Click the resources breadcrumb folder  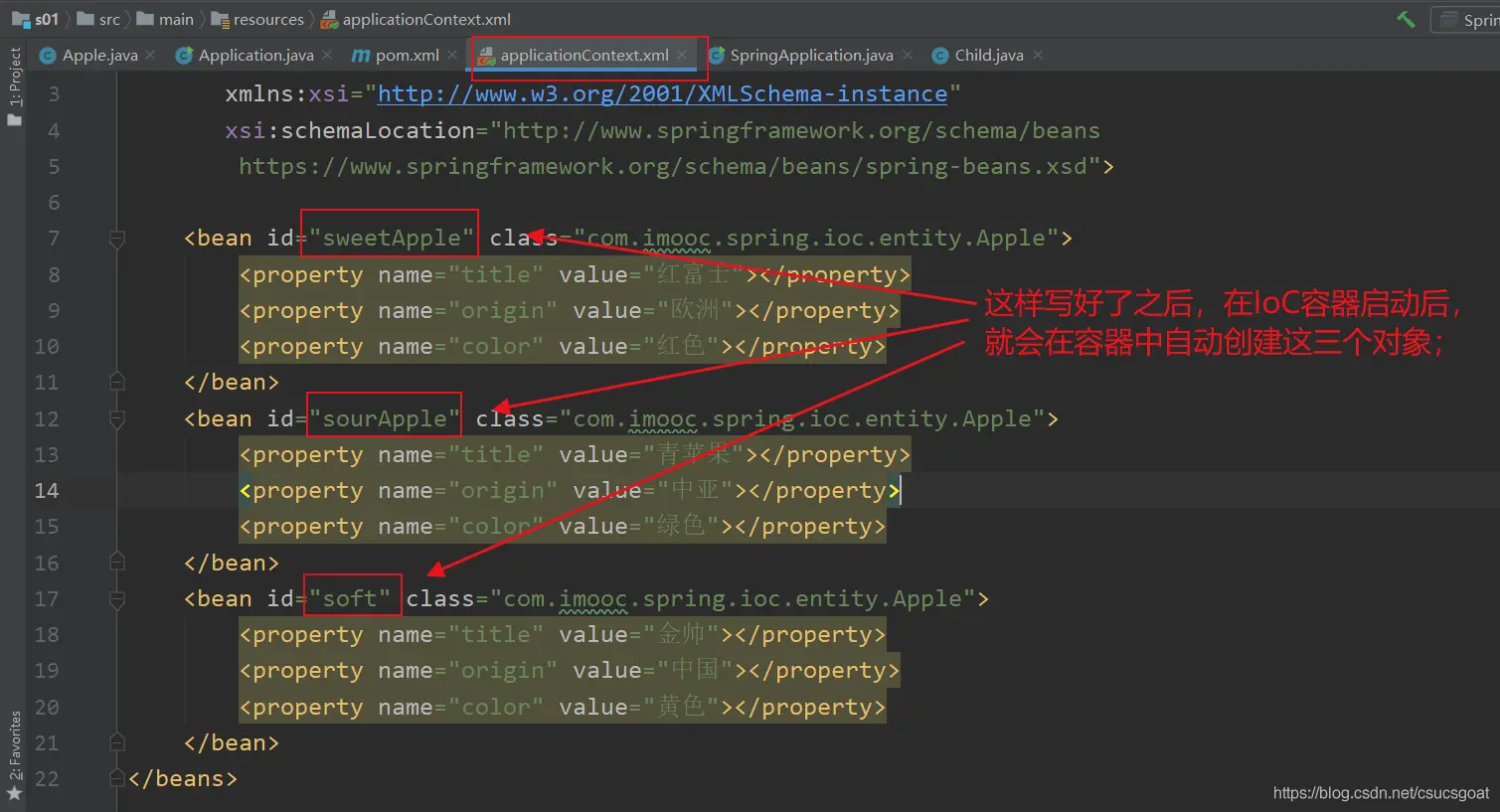267,19
